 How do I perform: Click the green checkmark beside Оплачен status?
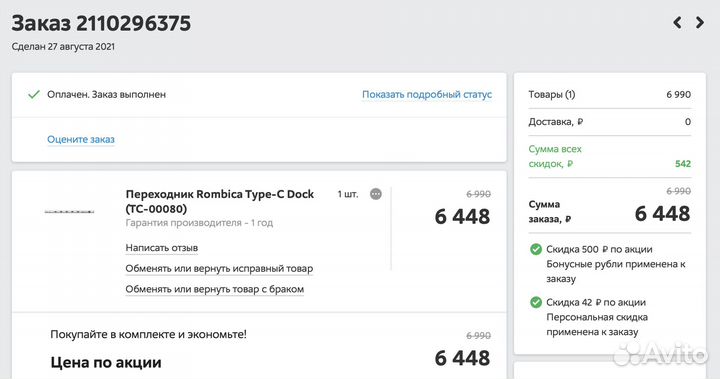(x=34, y=95)
